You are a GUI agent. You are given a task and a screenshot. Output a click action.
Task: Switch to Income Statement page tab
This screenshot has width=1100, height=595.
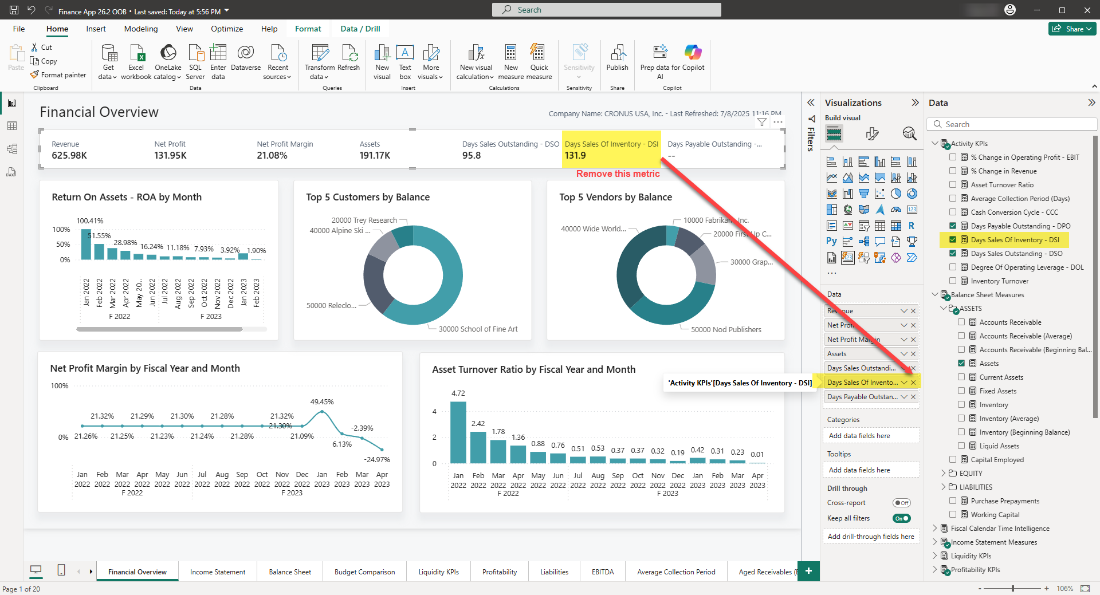(218, 572)
